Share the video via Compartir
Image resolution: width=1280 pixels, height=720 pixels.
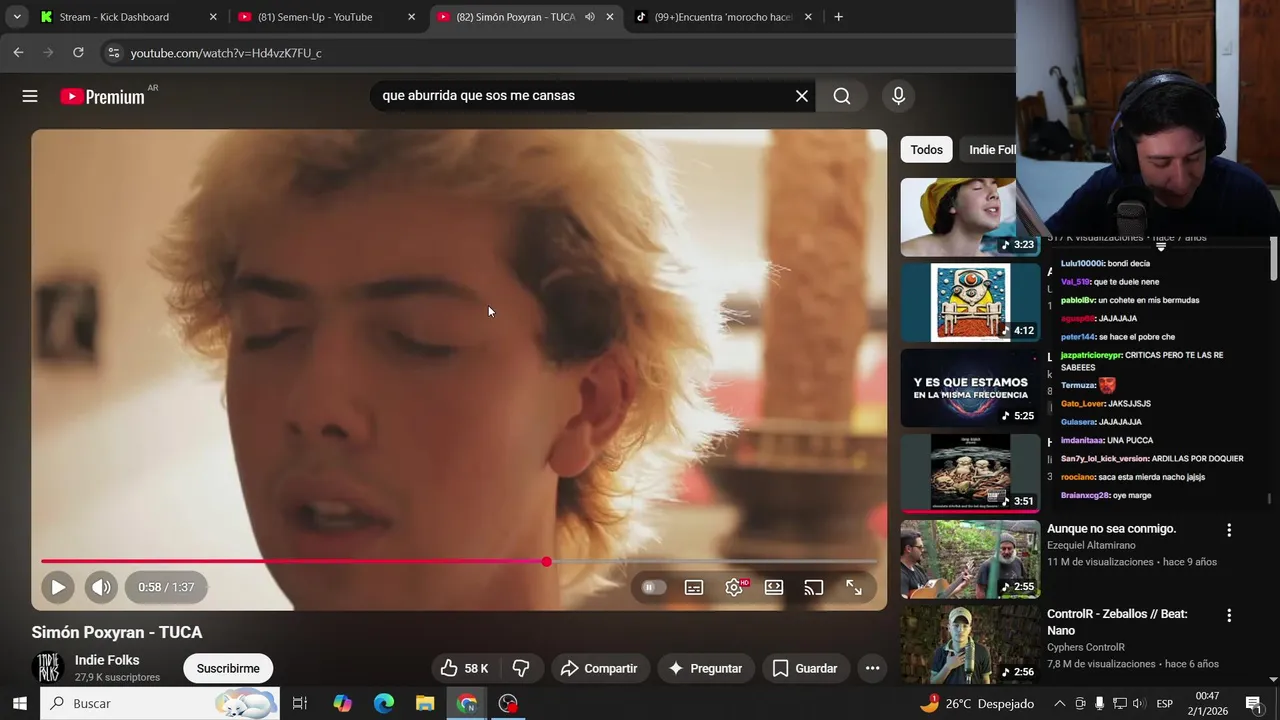(x=599, y=668)
